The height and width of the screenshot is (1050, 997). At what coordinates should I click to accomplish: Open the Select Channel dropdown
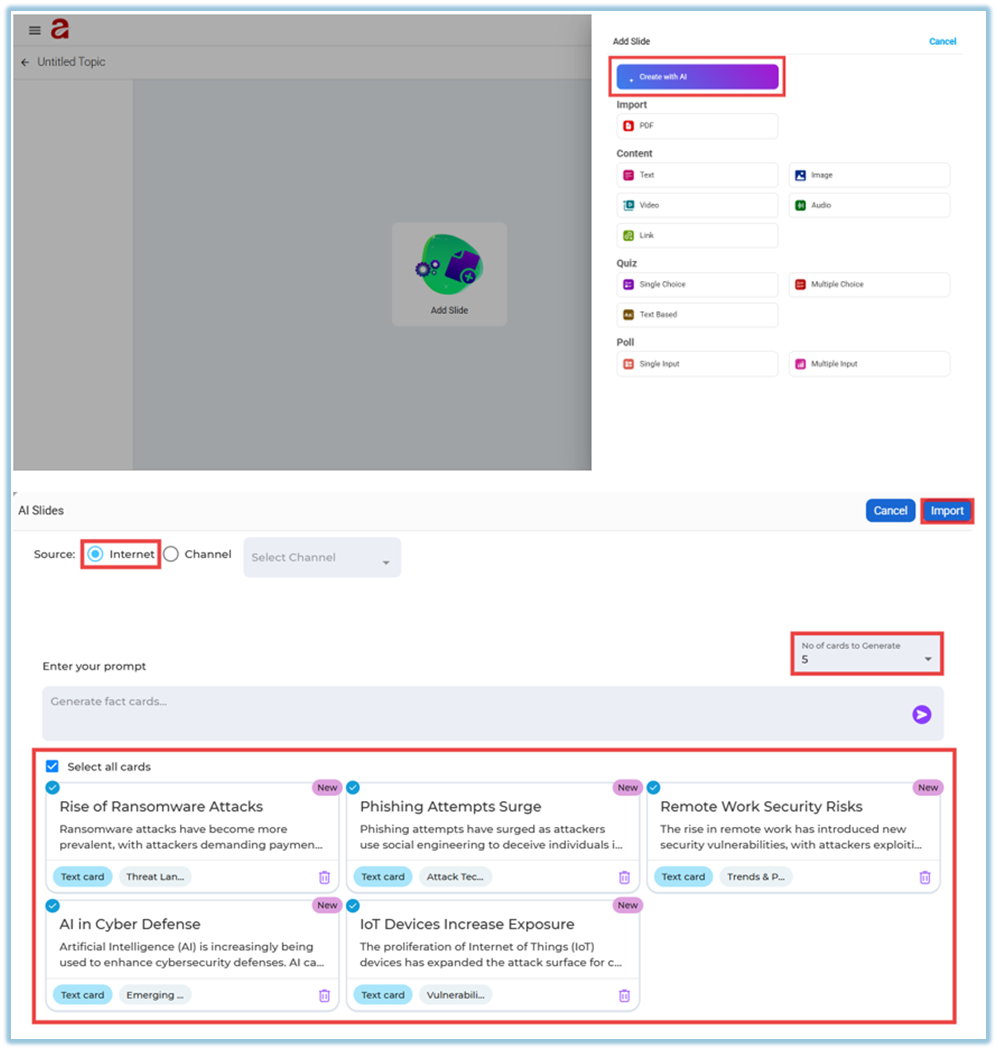coord(321,558)
